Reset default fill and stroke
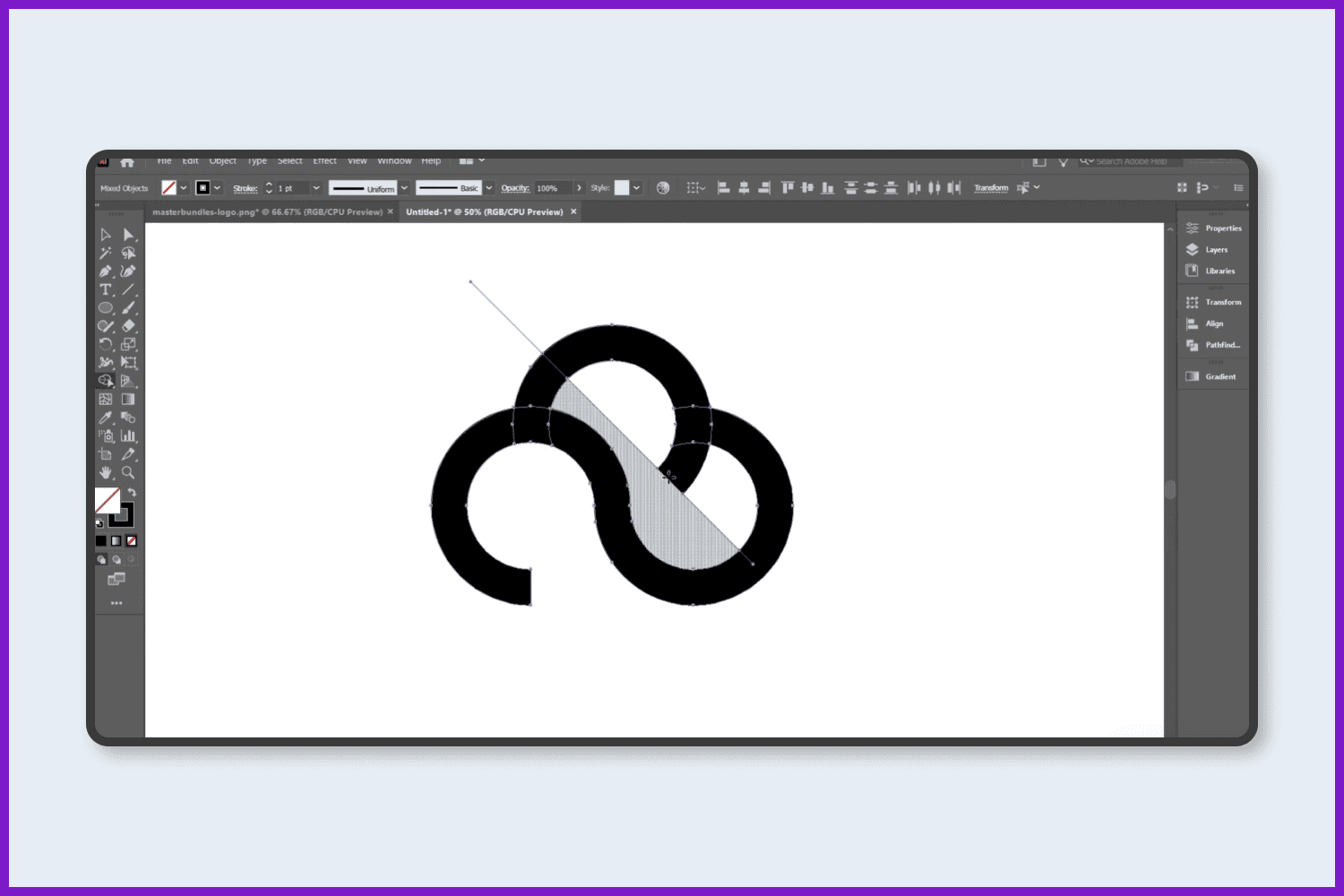This screenshot has height=896, width=1344. click(x=99, y=523)
